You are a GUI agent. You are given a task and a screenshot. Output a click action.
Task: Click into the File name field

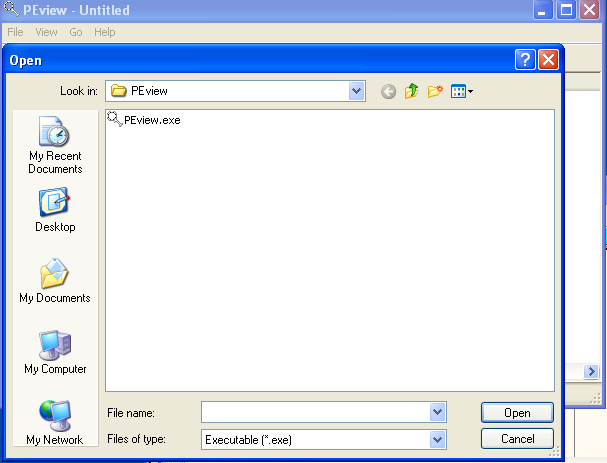[316, 412]
